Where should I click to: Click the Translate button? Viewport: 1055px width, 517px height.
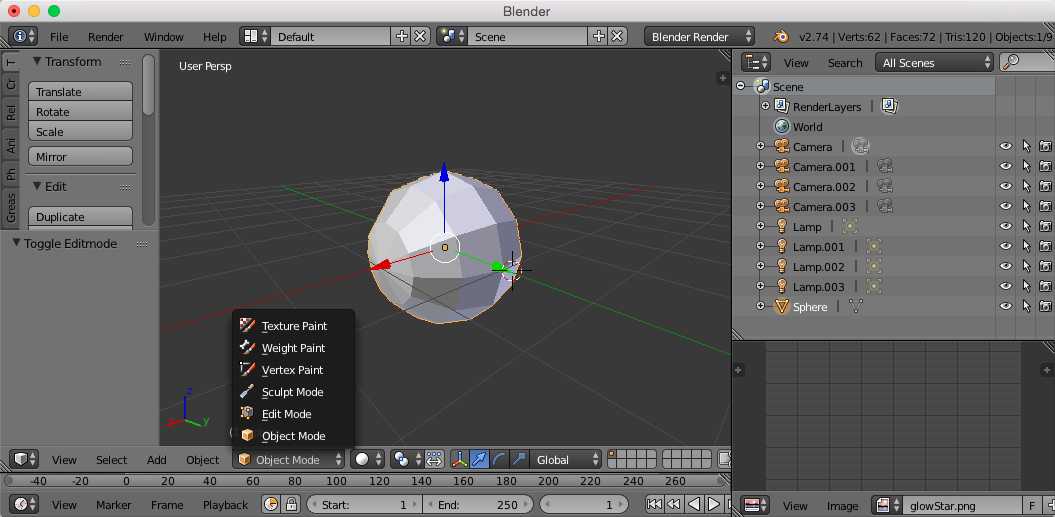80,92
